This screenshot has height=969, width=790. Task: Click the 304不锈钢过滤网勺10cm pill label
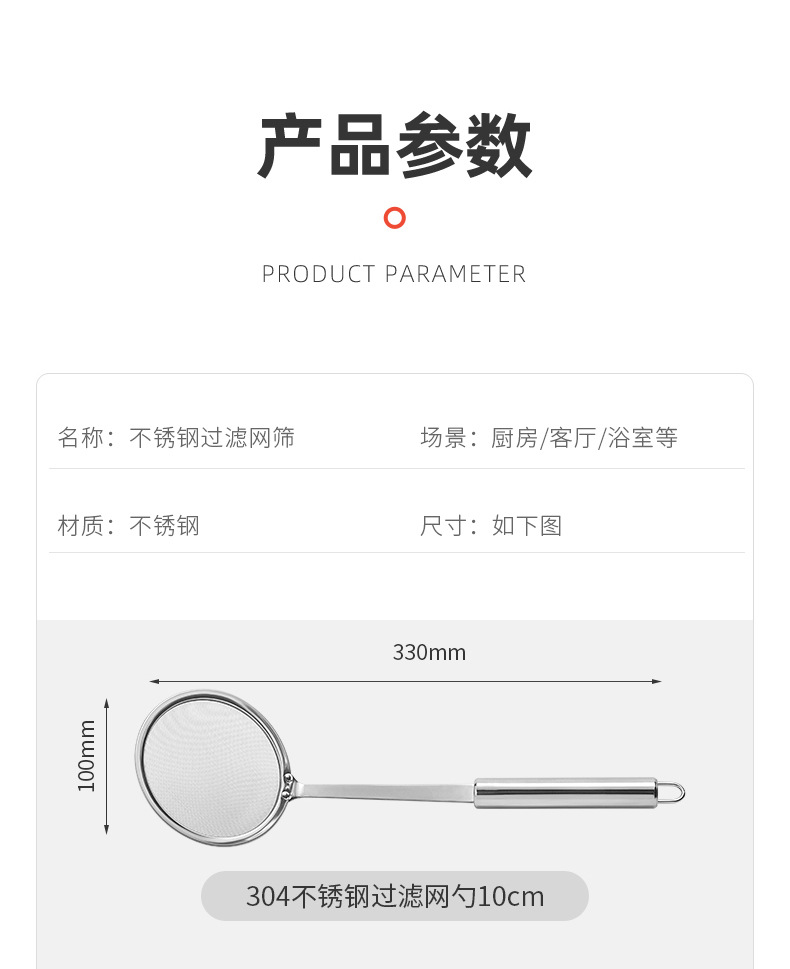(395, 896)
